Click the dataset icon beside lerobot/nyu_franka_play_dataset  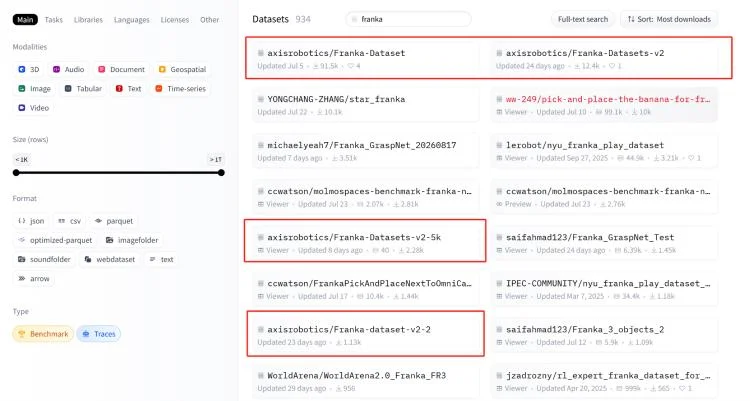tap(499, 145)
